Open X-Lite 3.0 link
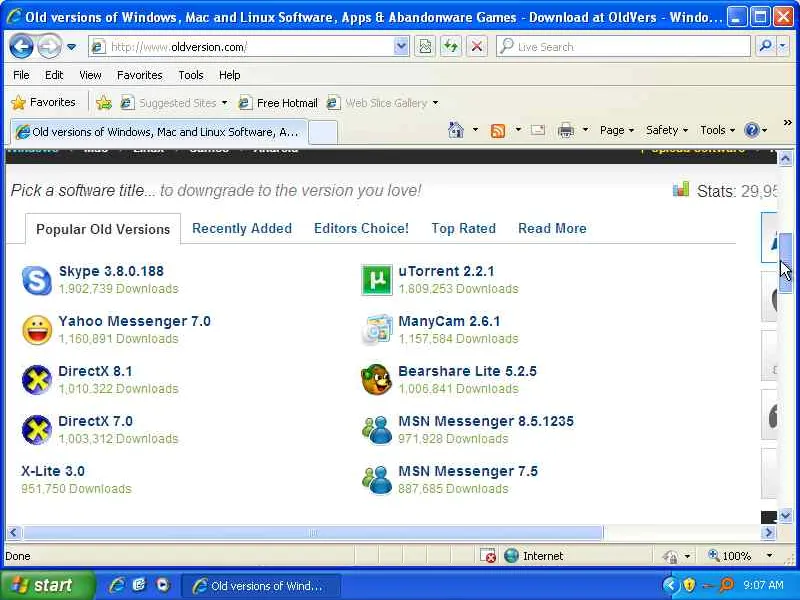This screenshot has width=800, height=600. click(x=53, y=471)
